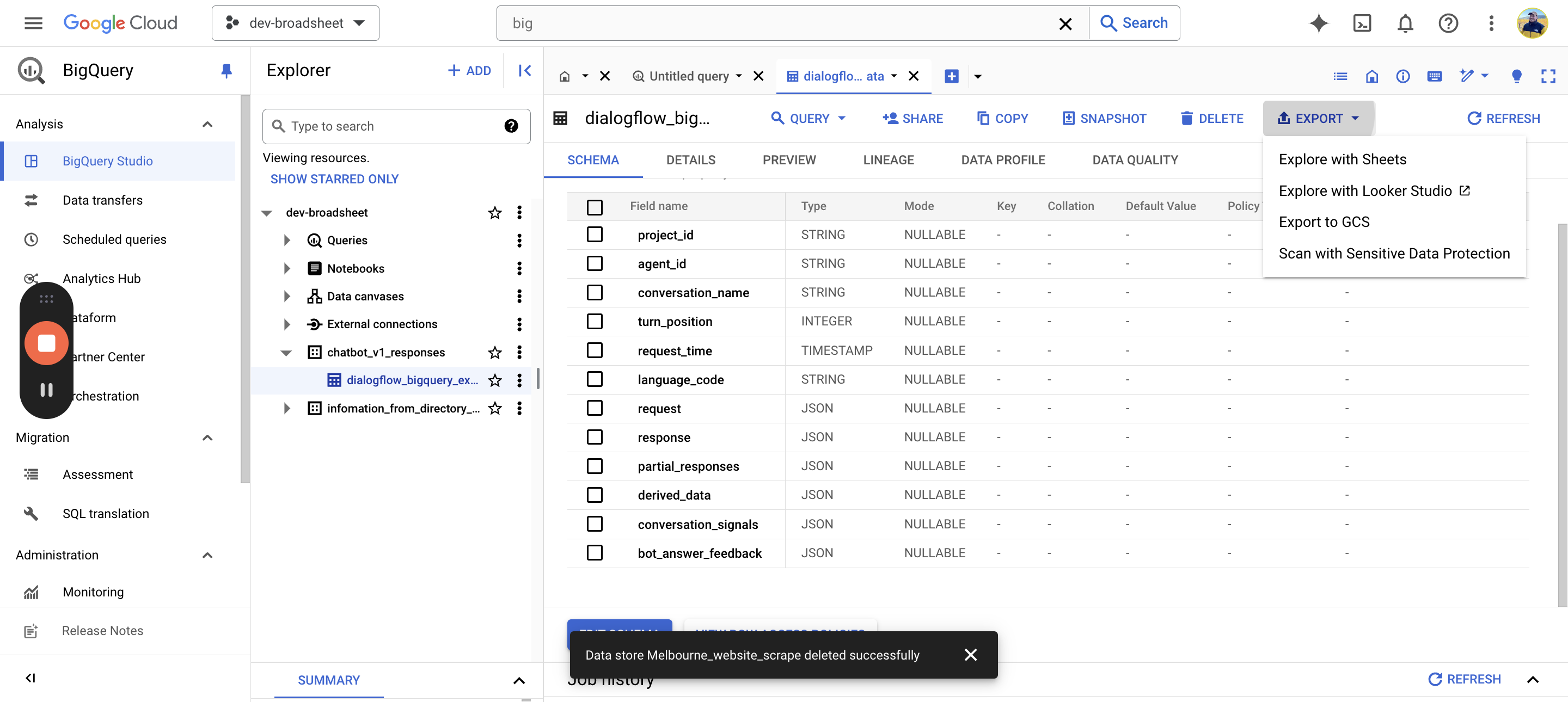Collapse the Migration section

pos(207,438)
